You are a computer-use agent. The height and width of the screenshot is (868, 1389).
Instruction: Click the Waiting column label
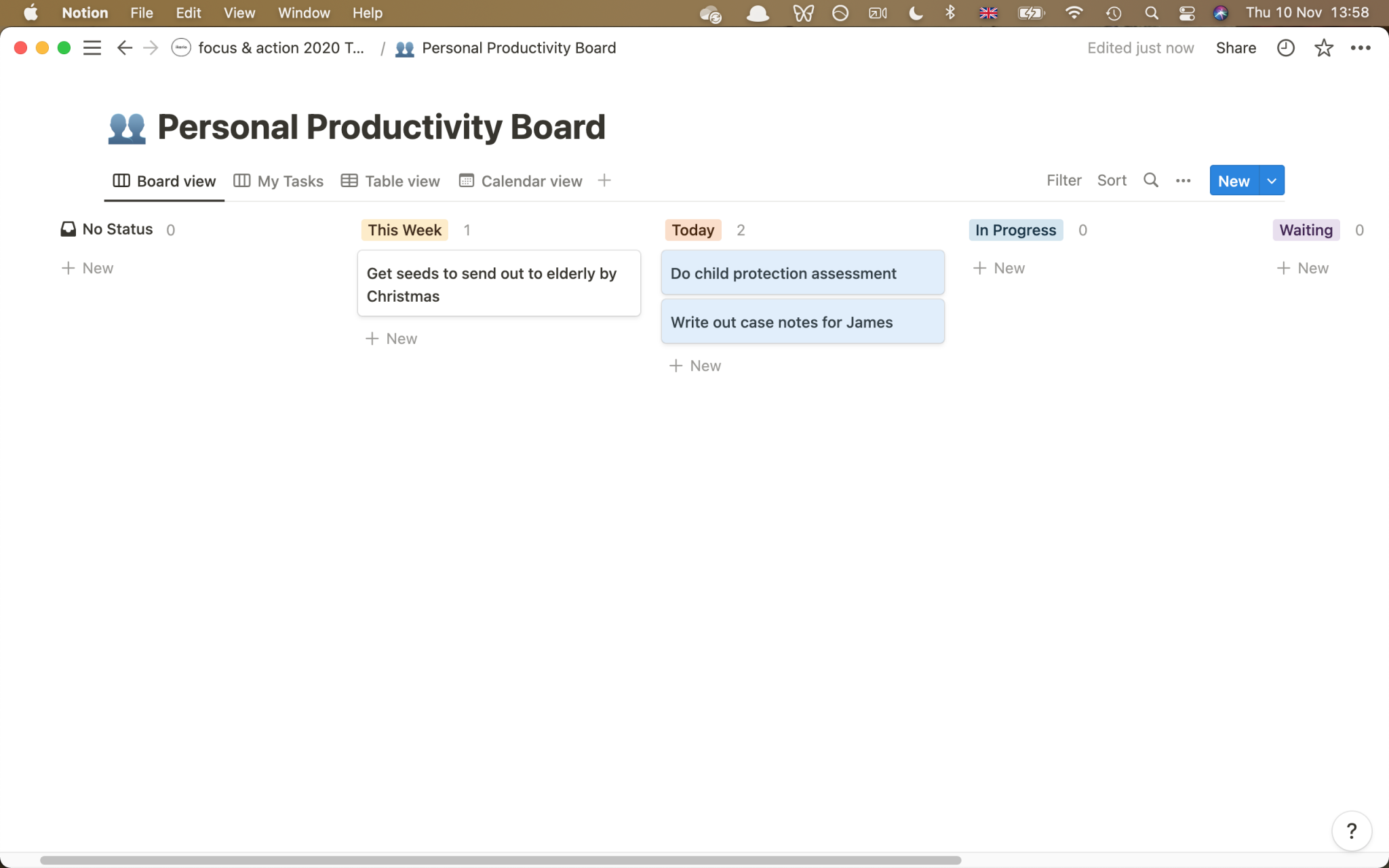[x=1306, y=230]
